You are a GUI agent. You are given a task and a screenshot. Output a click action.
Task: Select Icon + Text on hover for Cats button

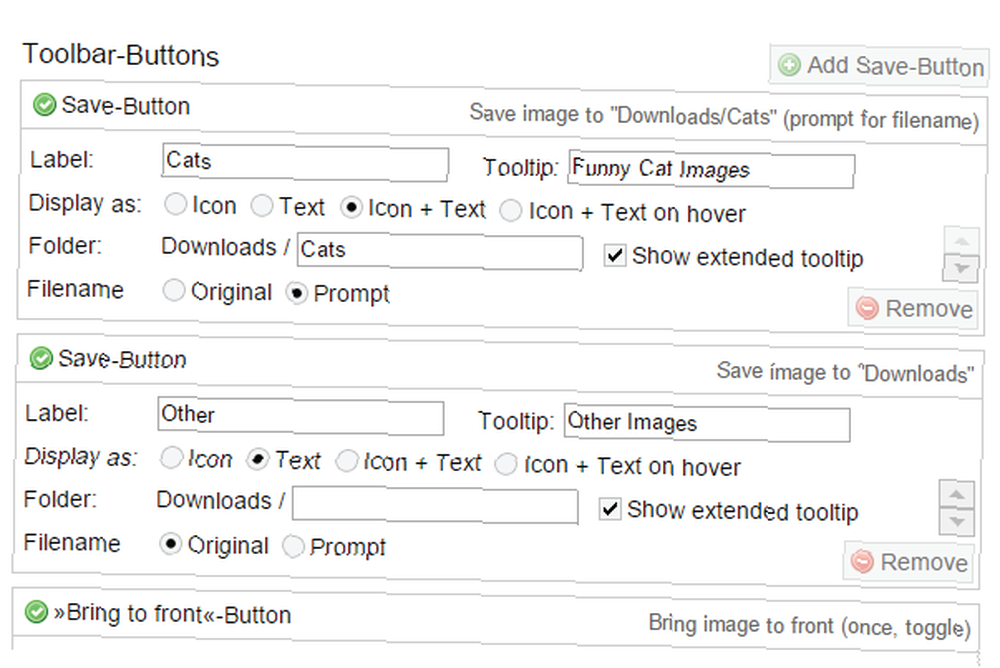pos(510,211)
